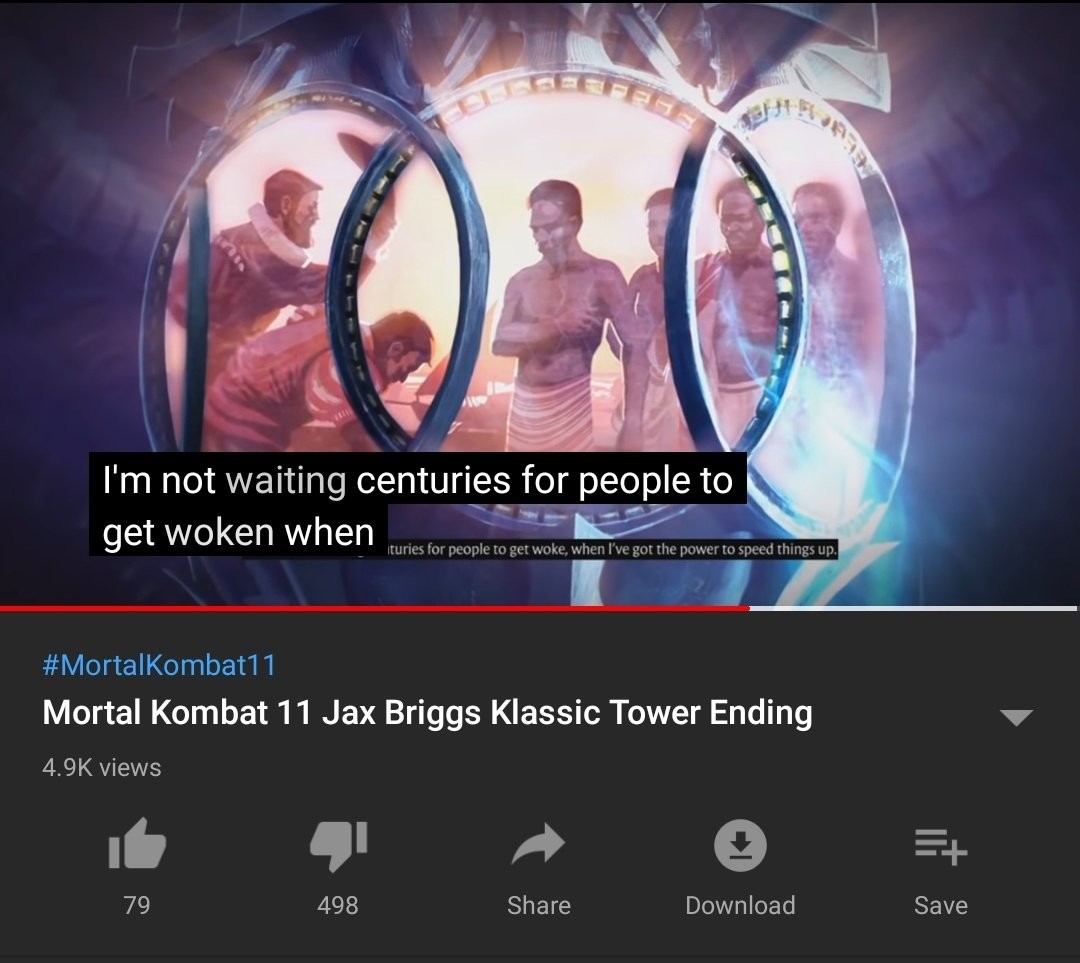The image size is (1080, 963).
Task: Click the video title Mortal Kombat 11 Jax Briggs
Action: point(427,712)
